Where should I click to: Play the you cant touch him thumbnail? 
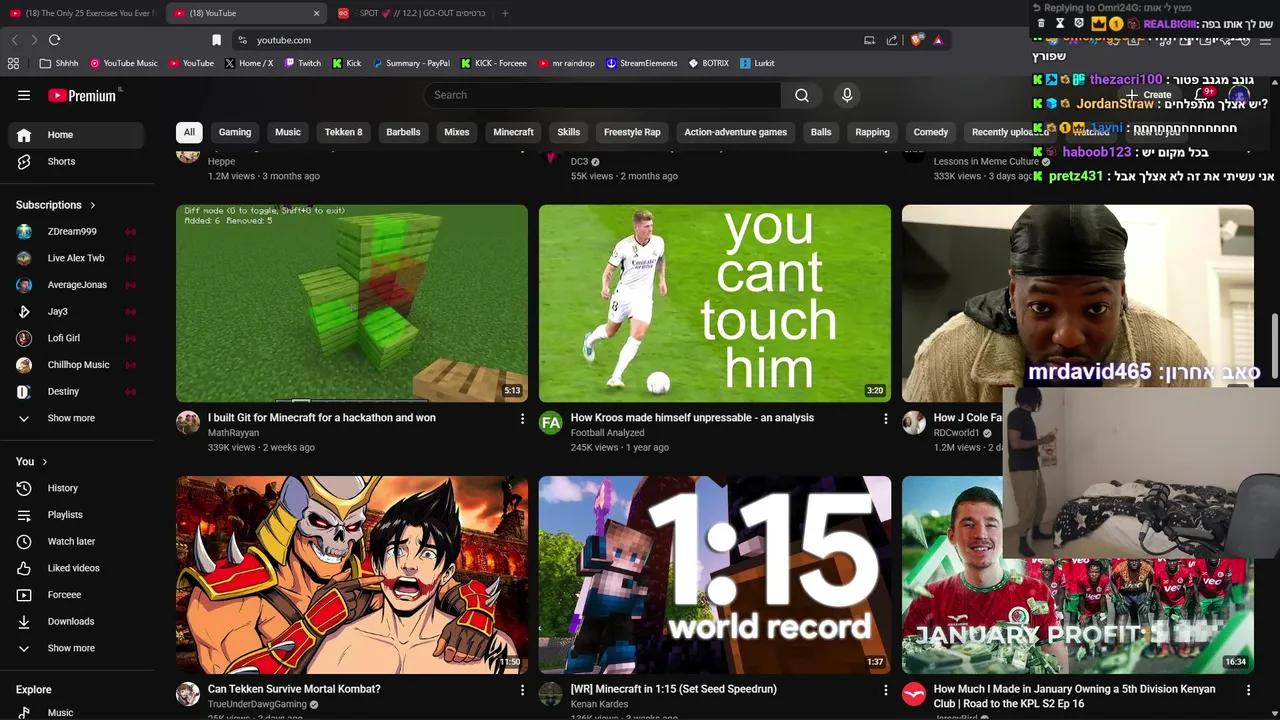pyautogui.click(x=715, y=303)
